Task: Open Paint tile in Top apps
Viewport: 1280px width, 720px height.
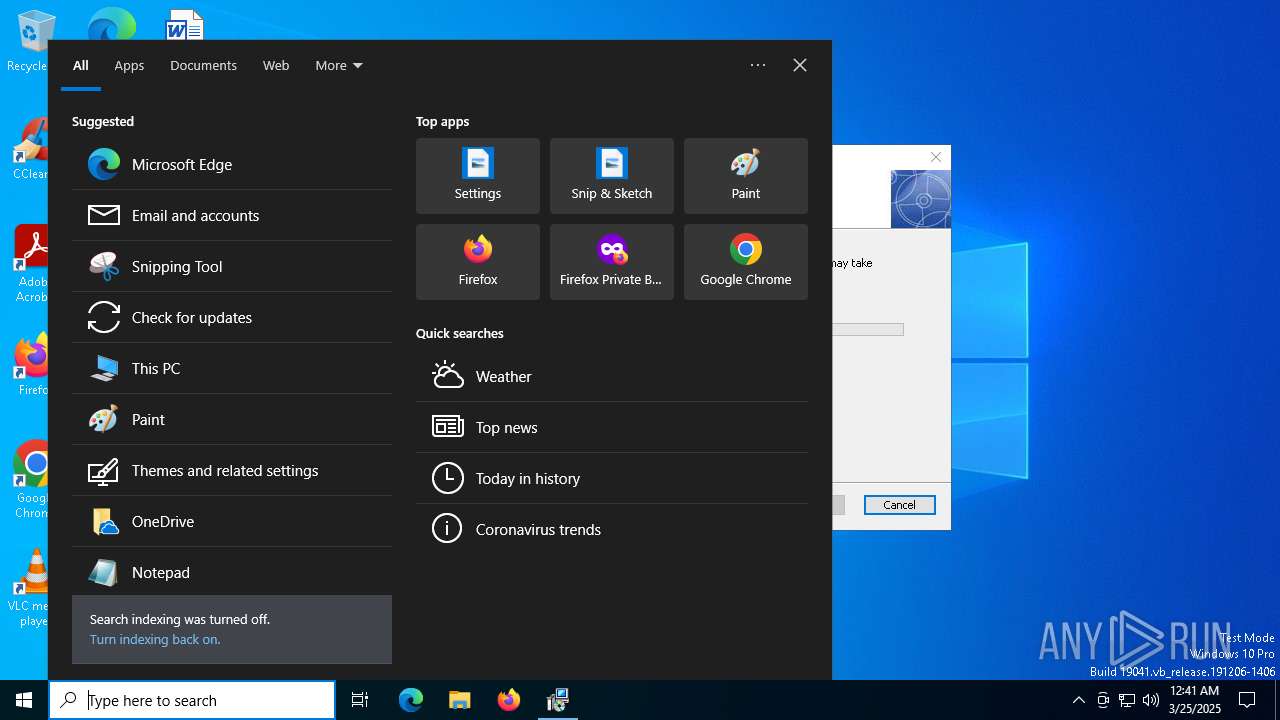Action: click(x=746, y=176)
